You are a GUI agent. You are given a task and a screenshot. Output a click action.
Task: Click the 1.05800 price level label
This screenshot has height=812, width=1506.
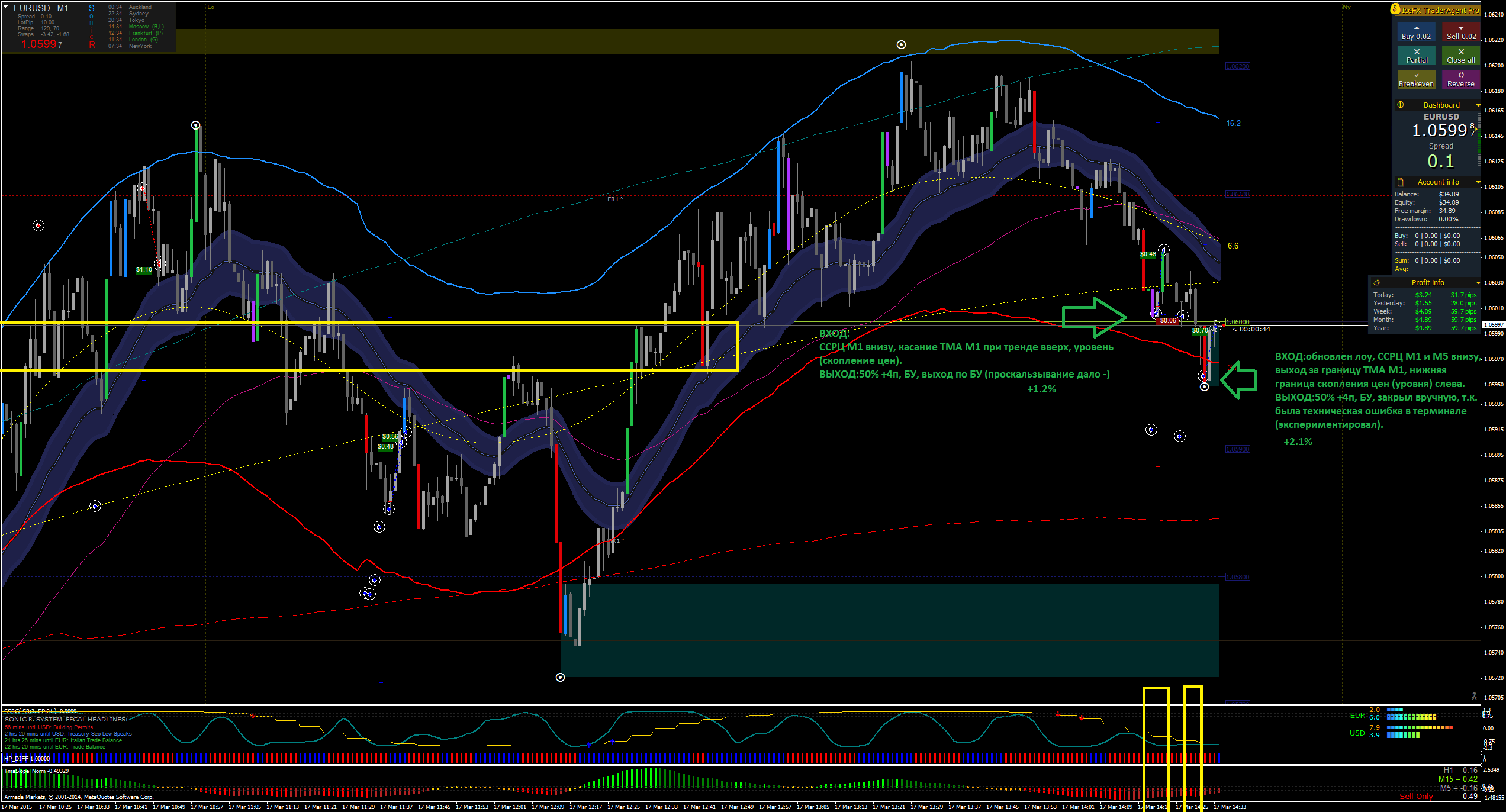coord(1237,577)
